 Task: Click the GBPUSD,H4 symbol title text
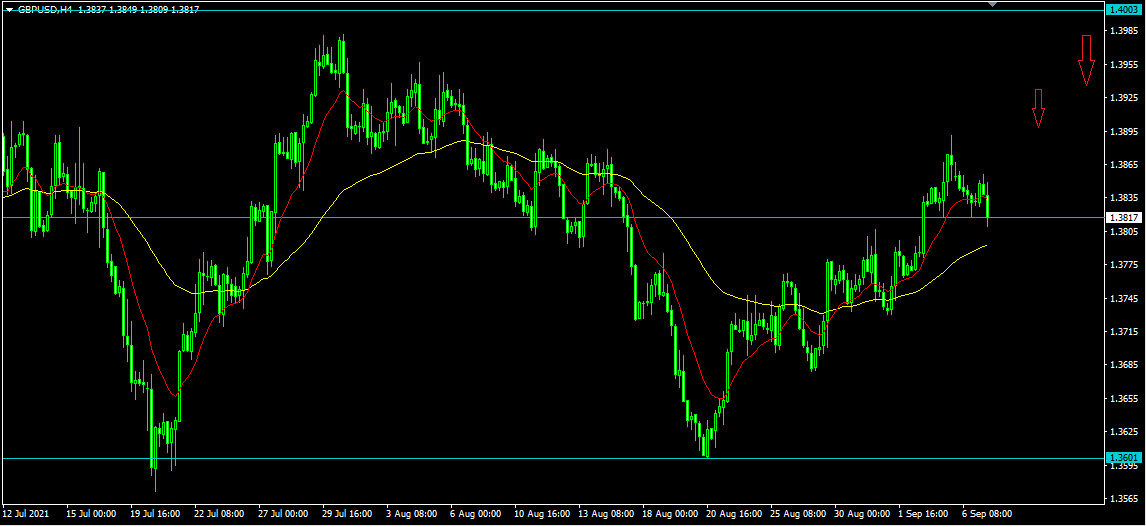tap(45, 9)
